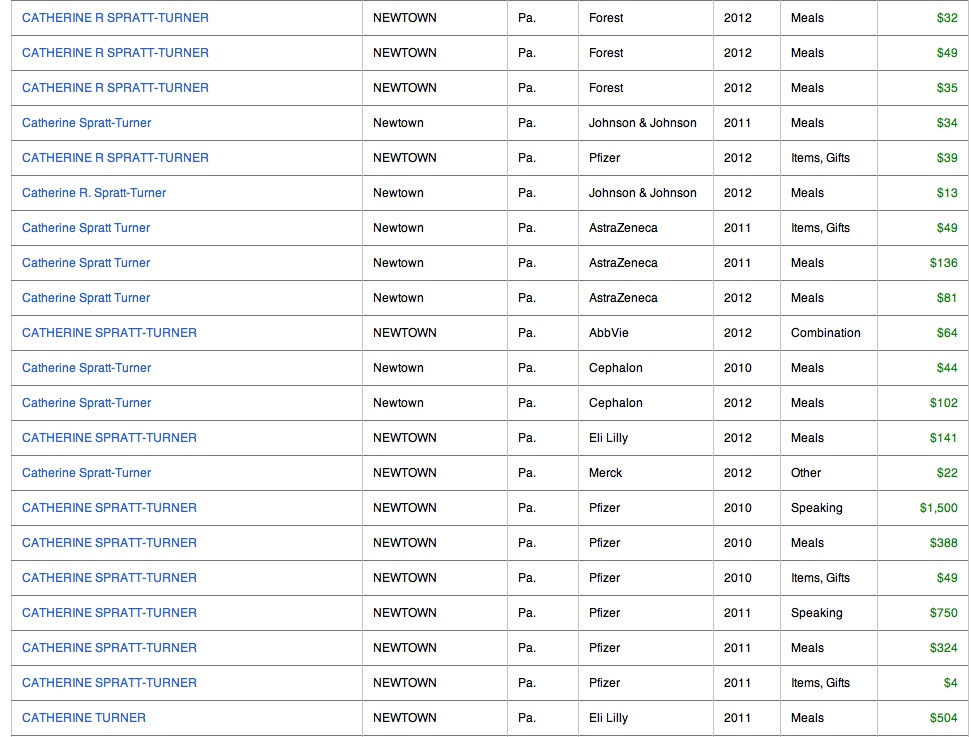This screenshot has width=973, height=737.
Task: Open CATHERINE SPRATT-TURNER link for Pfizer $388
Action: 109,543
